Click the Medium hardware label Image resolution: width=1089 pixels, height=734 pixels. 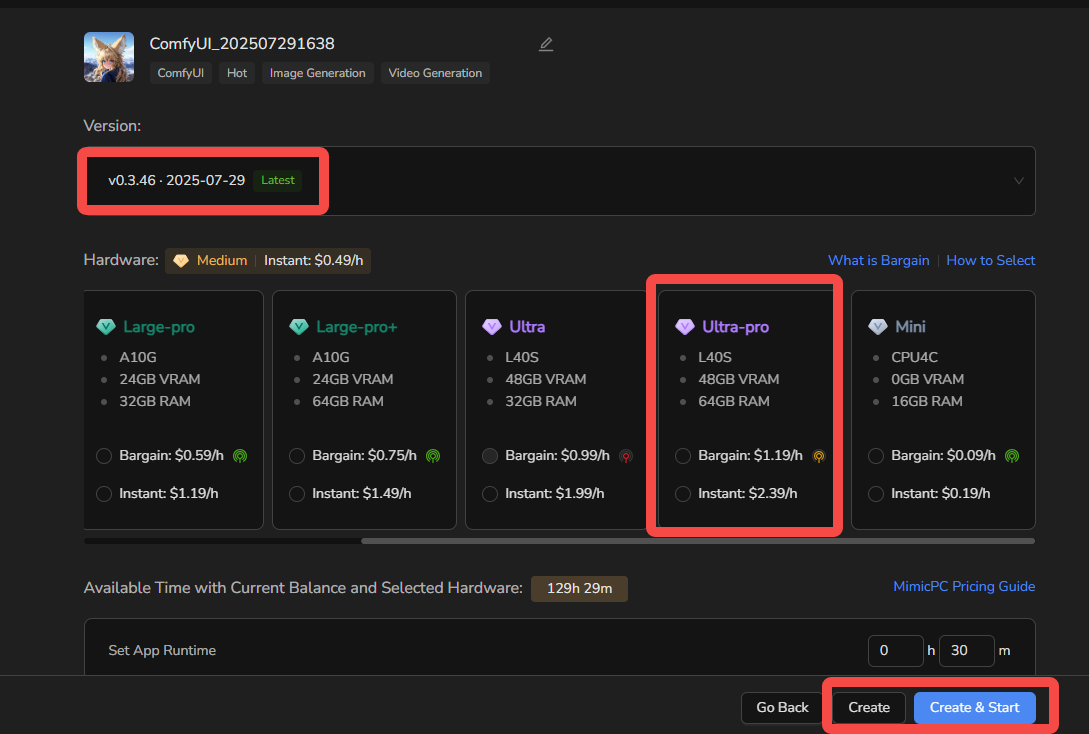[222, 261]
